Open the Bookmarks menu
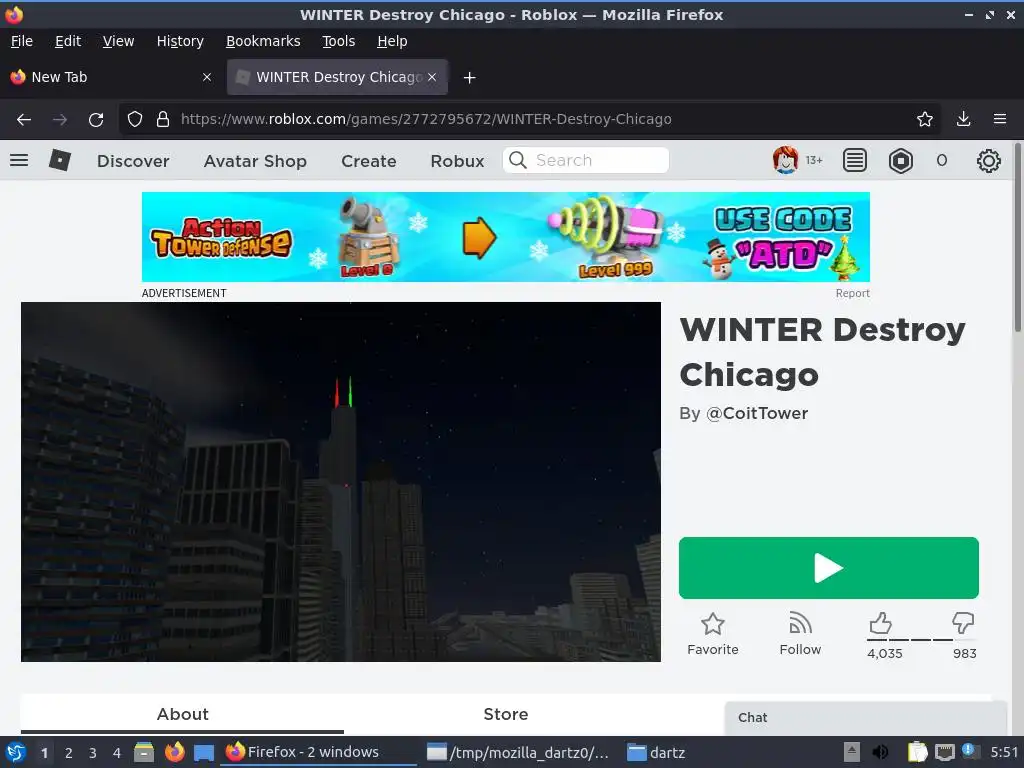Image resolution: width=1024 pixels, height=768 pixels. (263, 41)
